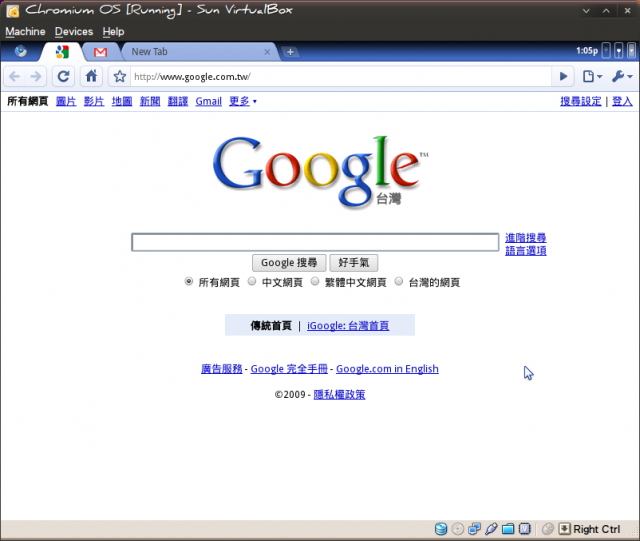
Task: Click VirtualBox hard disk activity icon
Action: point(441,529)
